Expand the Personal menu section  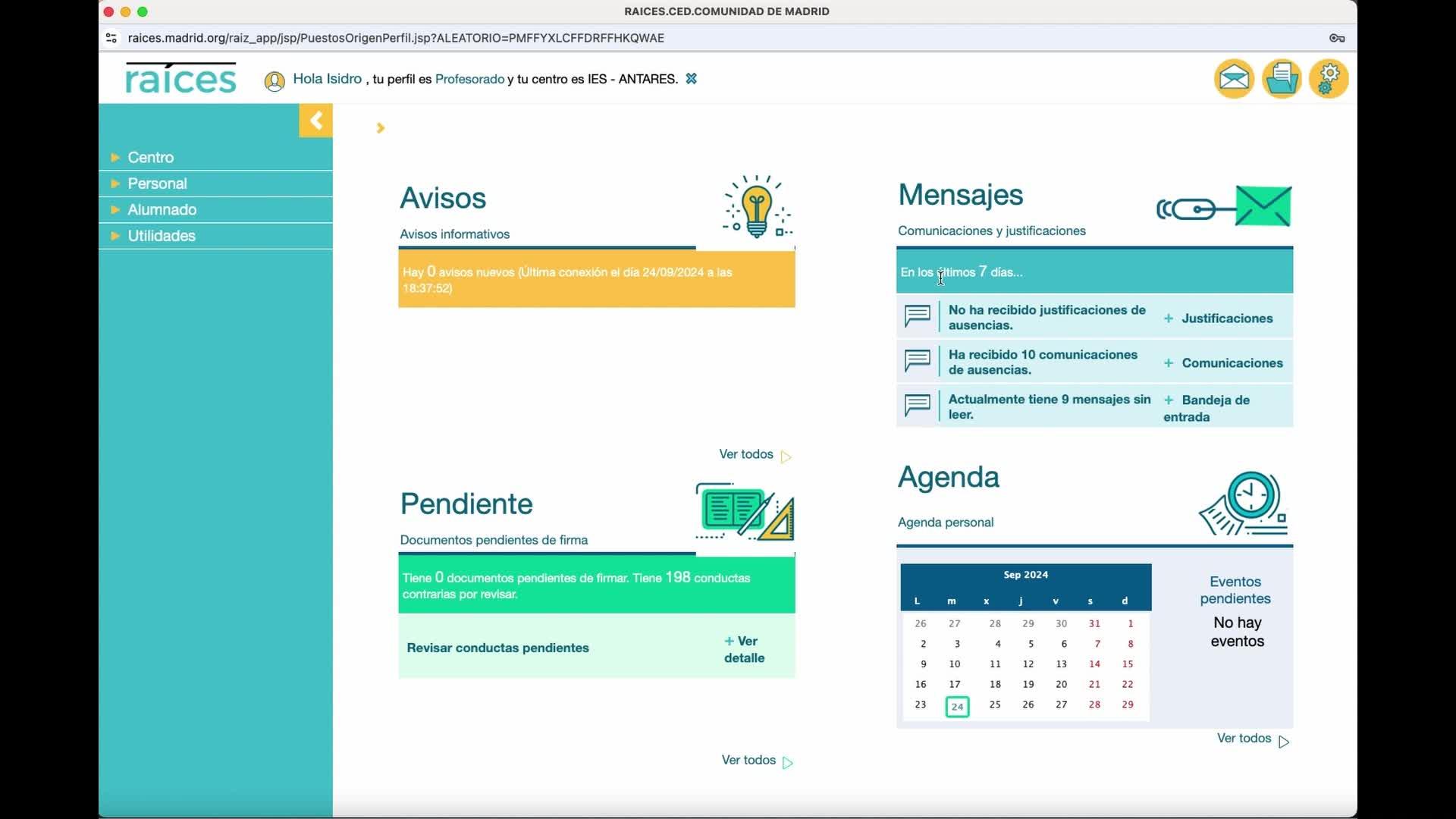pos(157,184)
